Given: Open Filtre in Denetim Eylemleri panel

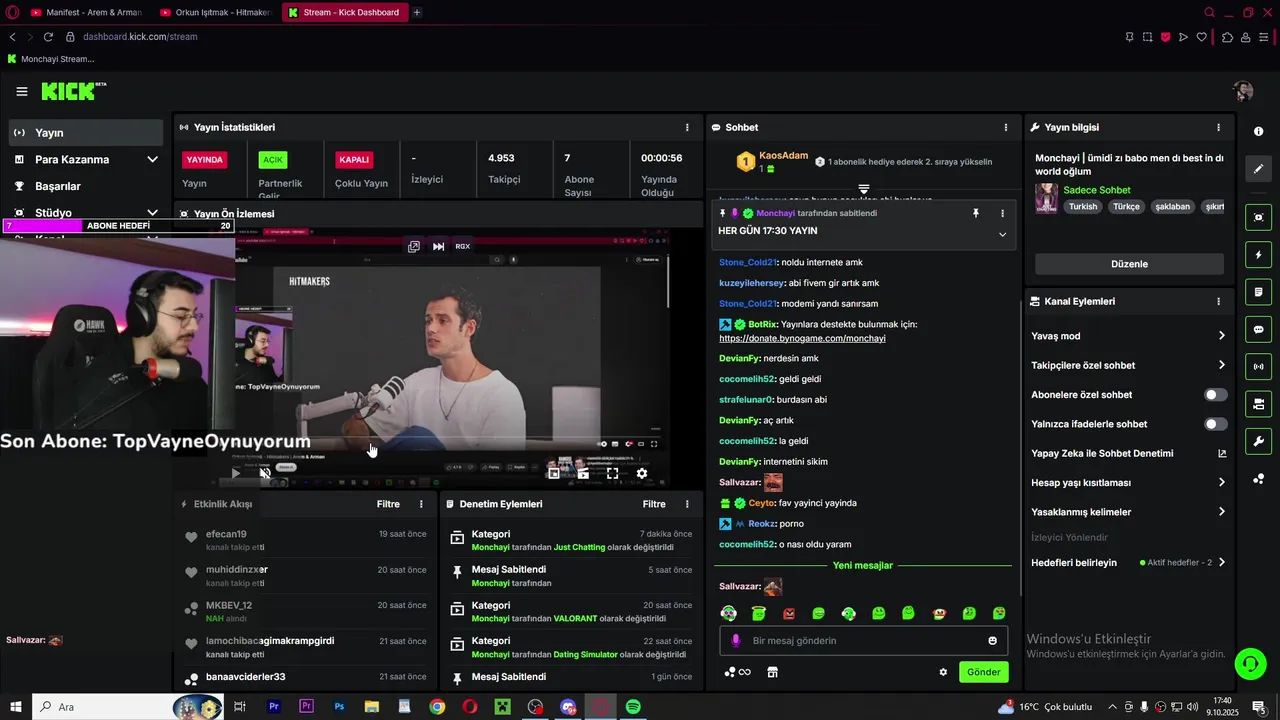Looking at the screenshot, I should [x=654, y=504].
